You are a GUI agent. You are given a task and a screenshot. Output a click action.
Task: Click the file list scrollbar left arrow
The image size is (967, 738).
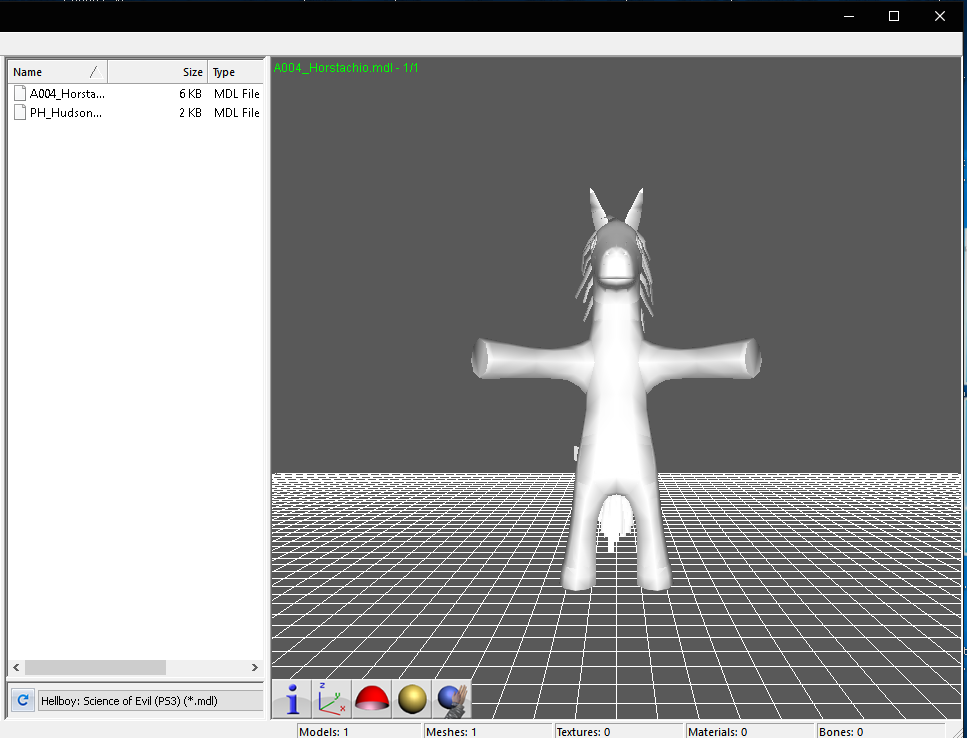pyautogui.click(x=16, y=667)
